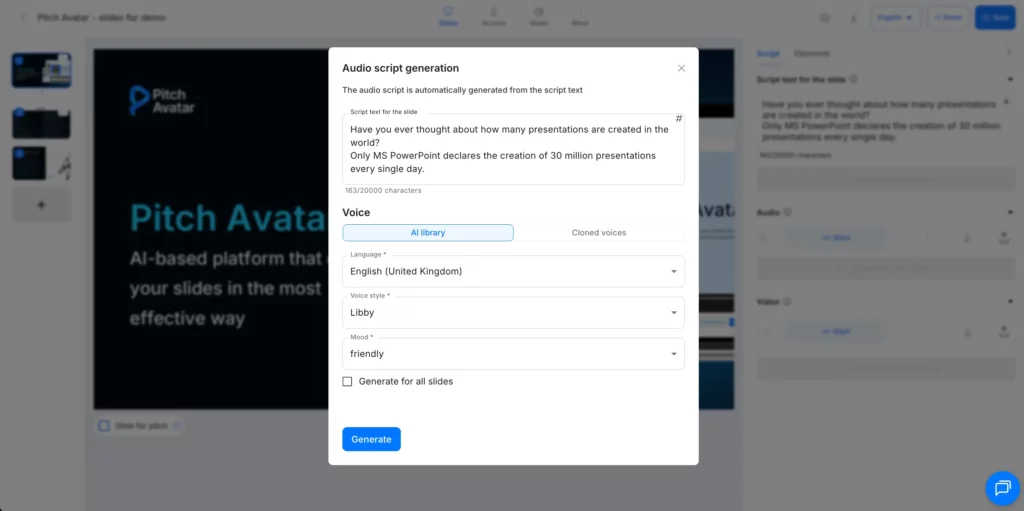Collapse the Script text for the slide section
Screen dimensions: 1024x511
point(1008,79)
